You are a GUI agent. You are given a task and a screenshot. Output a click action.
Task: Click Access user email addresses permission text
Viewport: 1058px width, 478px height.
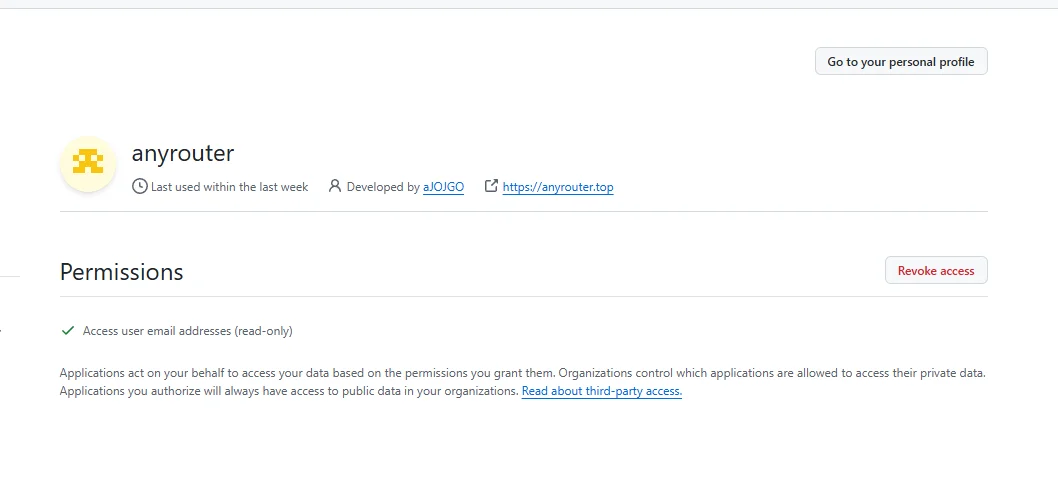click(x=187, y=331)
